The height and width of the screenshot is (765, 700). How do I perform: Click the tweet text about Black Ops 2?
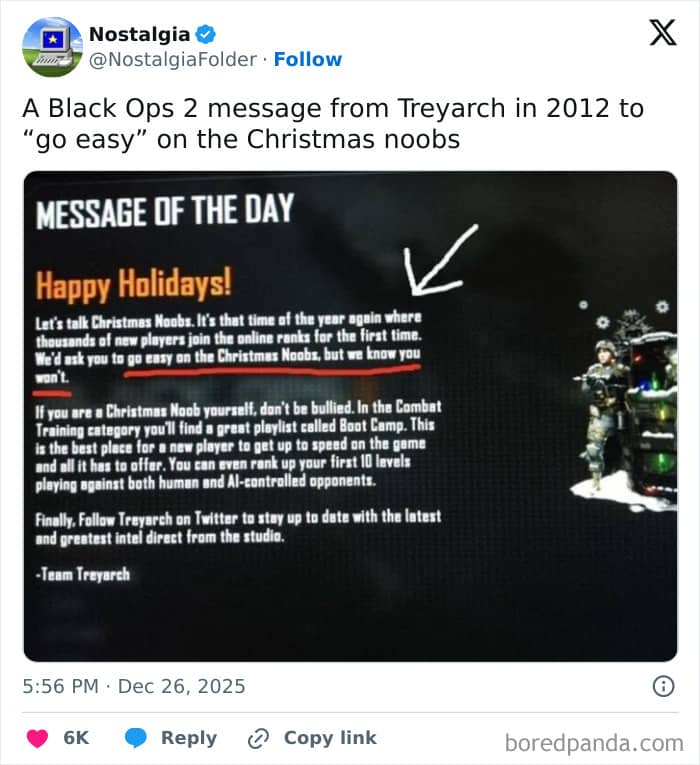[x=333, y=123]
